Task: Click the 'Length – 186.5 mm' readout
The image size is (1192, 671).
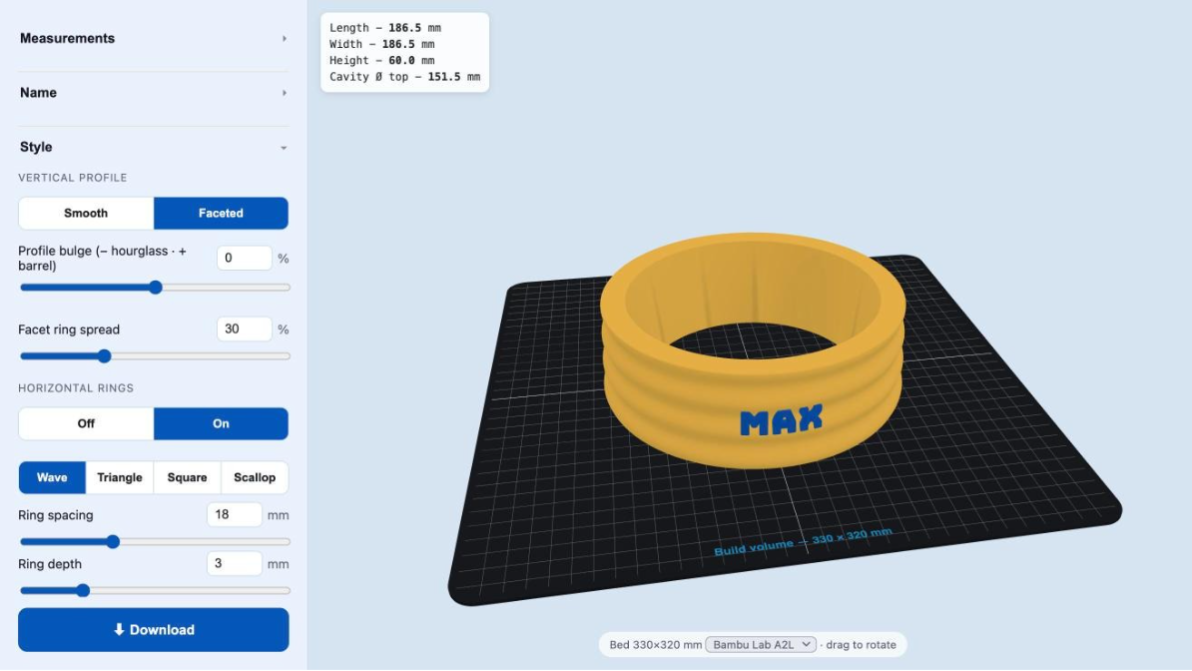Action: click(x=385, y=28)
